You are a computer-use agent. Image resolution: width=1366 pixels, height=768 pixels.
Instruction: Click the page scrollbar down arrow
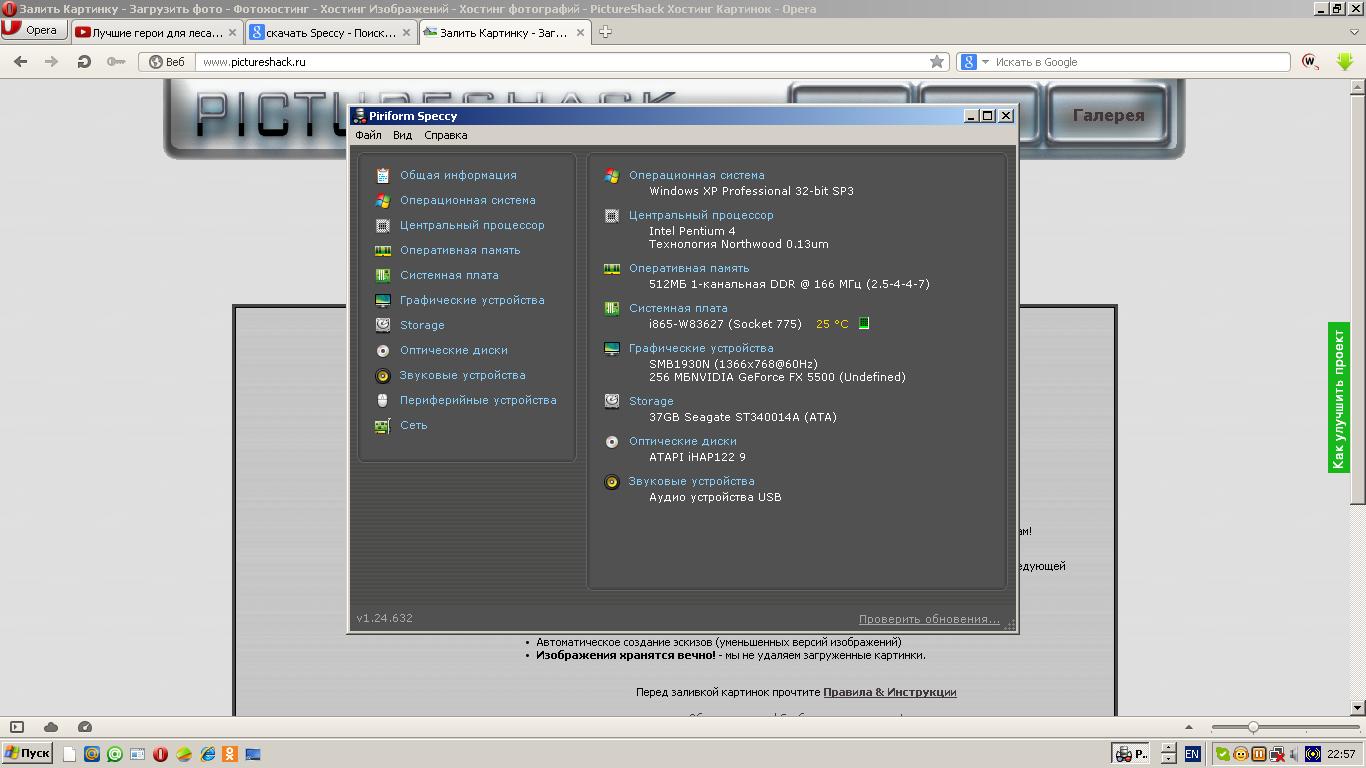[1357, 708]
